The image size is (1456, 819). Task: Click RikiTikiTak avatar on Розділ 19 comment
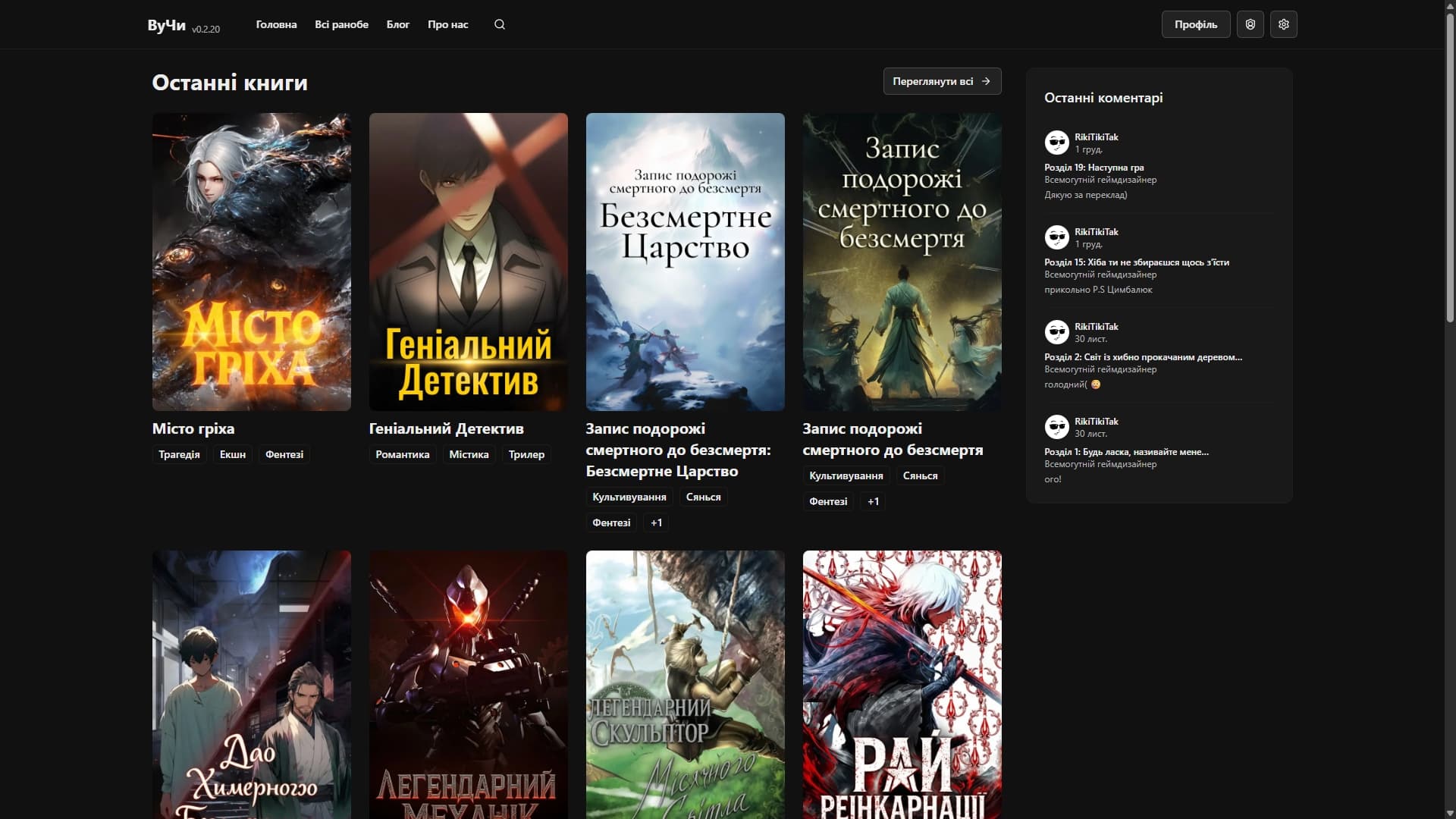click(x=1056, y=143)
